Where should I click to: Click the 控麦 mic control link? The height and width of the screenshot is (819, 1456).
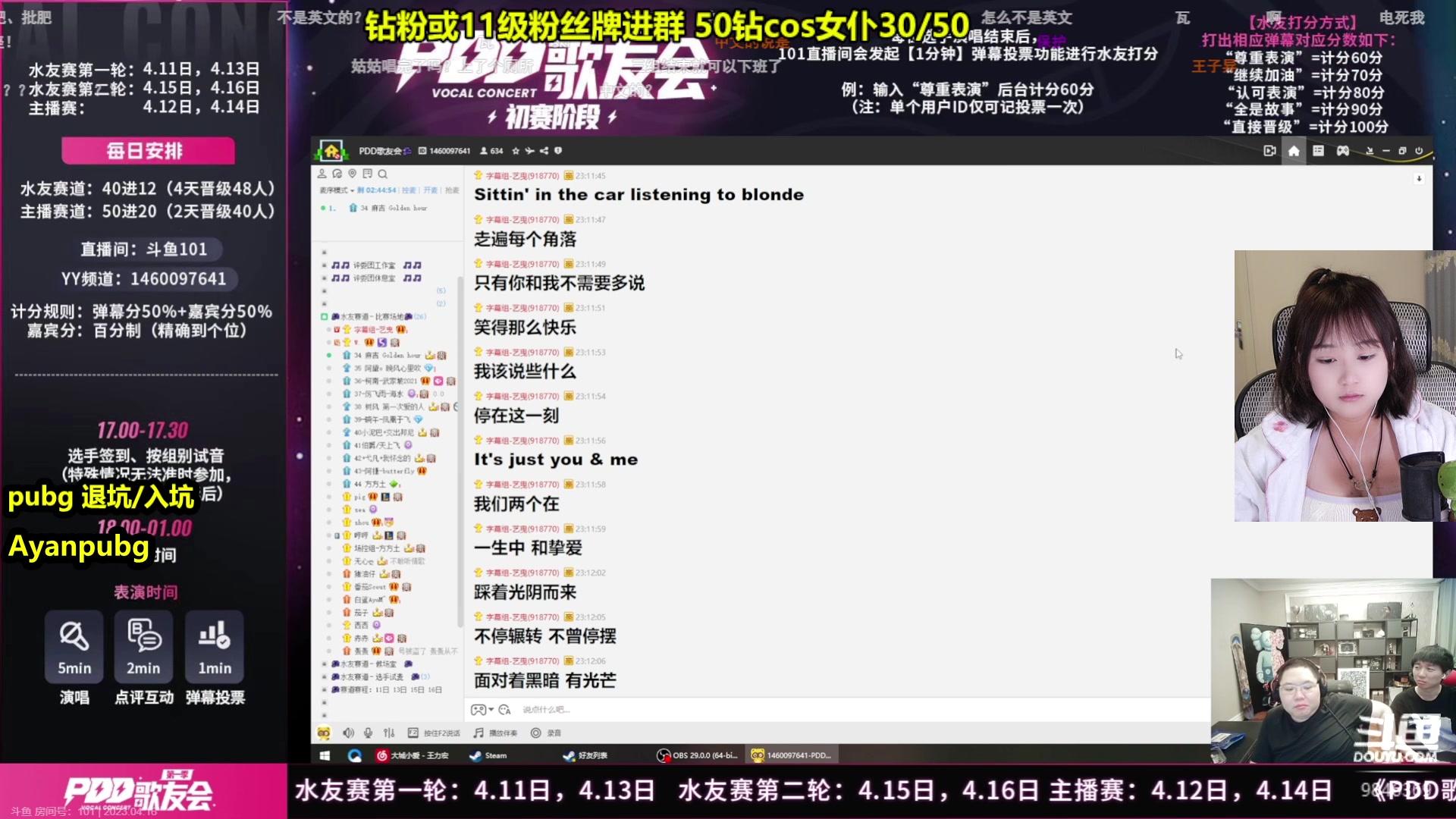(409, 190)
